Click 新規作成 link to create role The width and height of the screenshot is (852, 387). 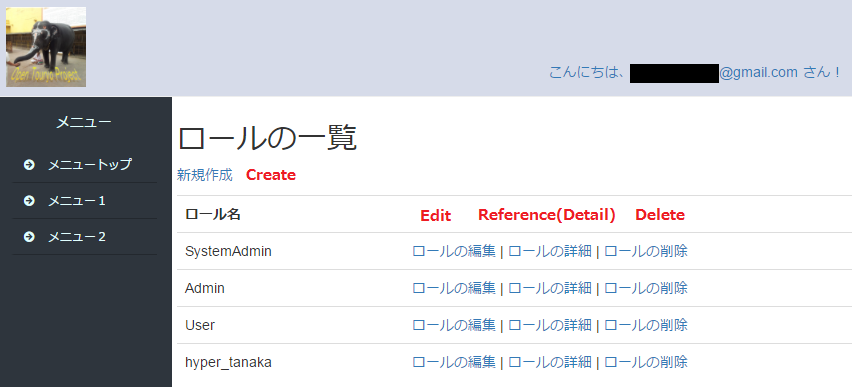coord(205,175)
